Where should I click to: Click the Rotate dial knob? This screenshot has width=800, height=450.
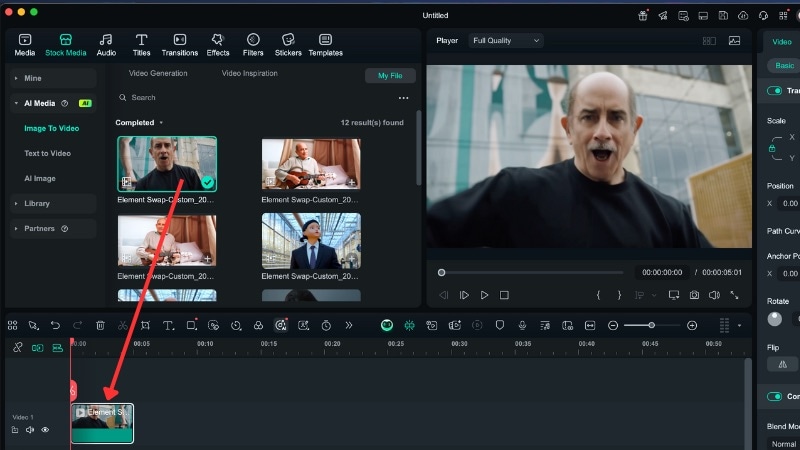pos(774,319)
